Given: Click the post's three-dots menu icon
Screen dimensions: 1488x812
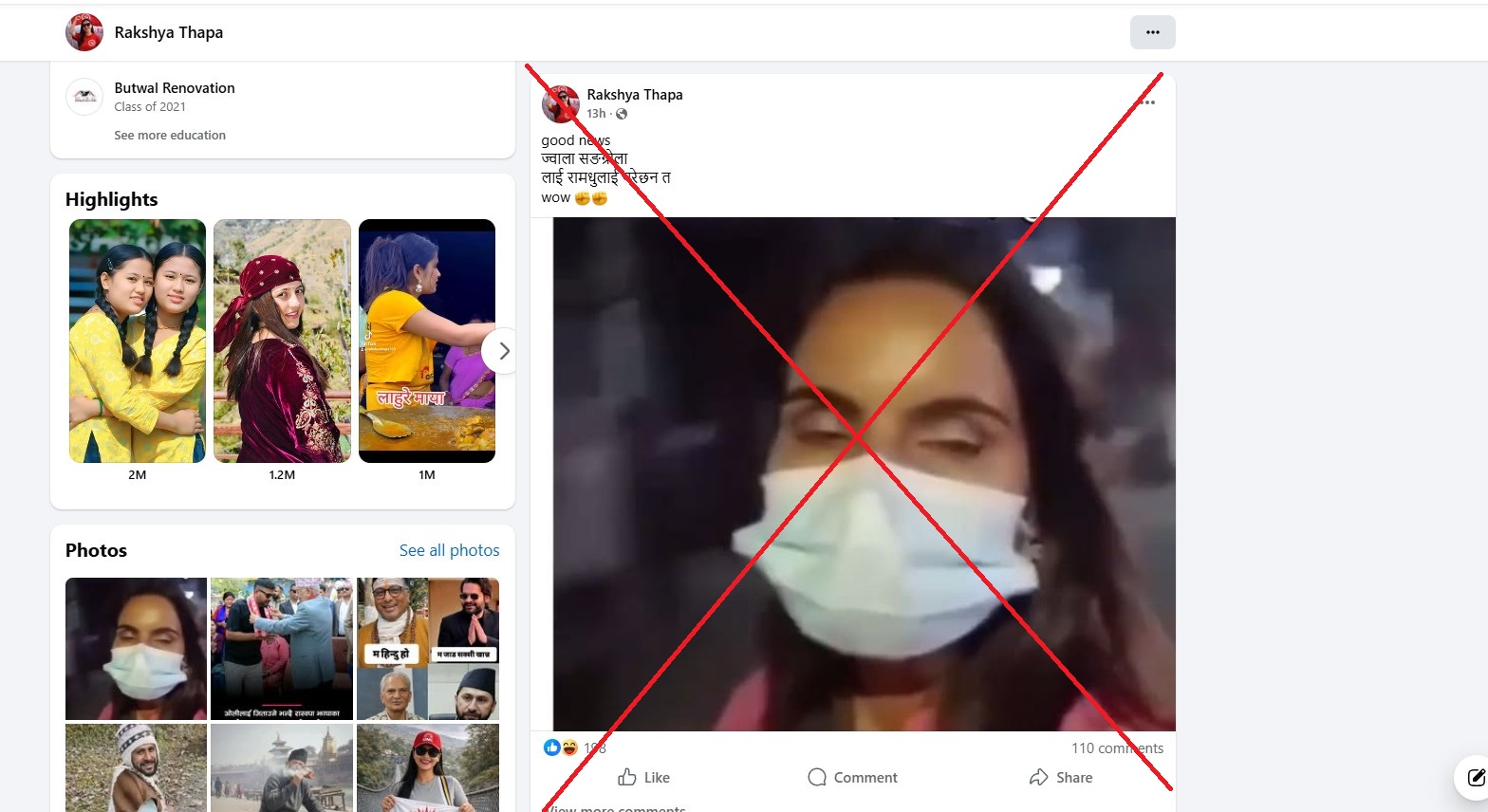Looking at the screenshot, I should 1147,102.
